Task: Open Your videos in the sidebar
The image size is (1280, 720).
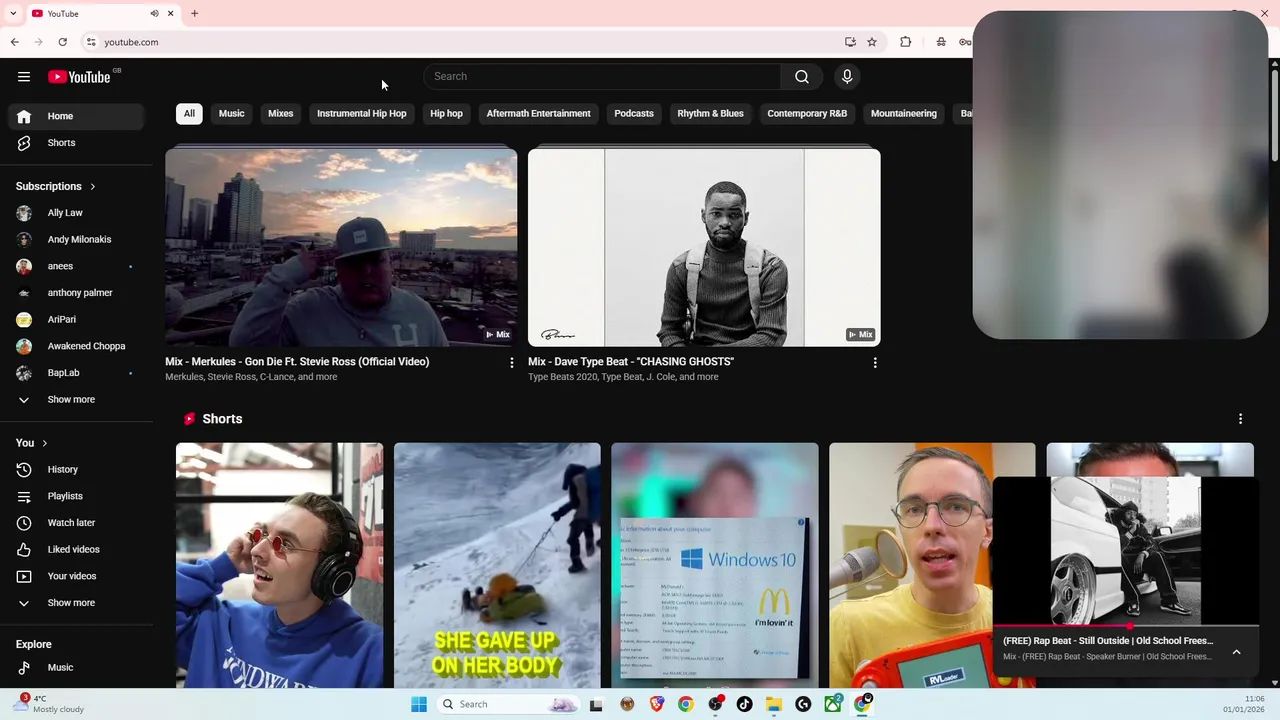Action: coord(77,576)
